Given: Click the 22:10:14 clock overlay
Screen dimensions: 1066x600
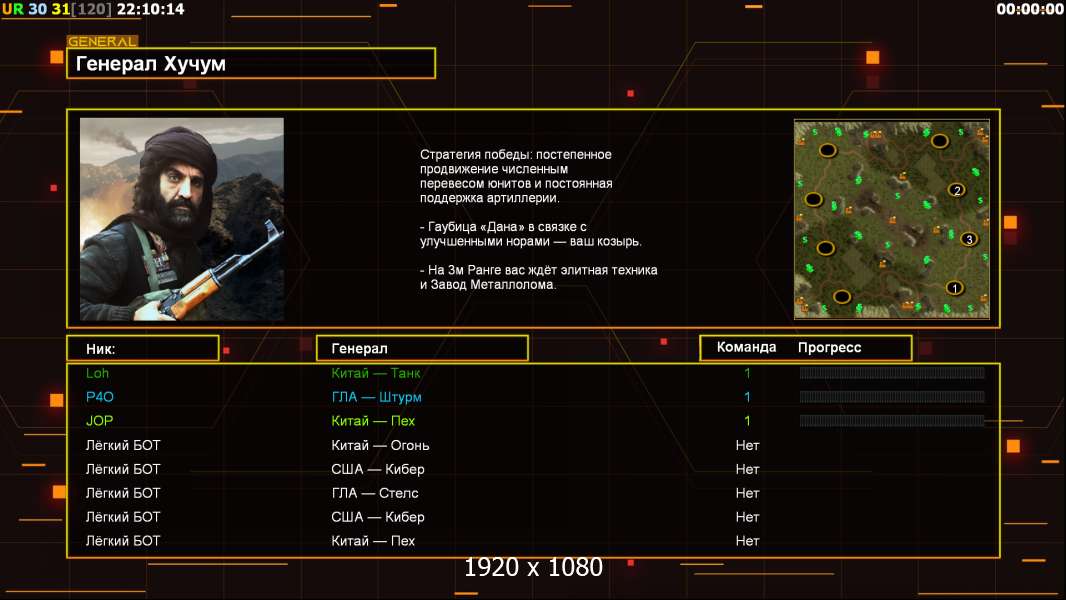Looking at the screenshot, I should [150, 9].
